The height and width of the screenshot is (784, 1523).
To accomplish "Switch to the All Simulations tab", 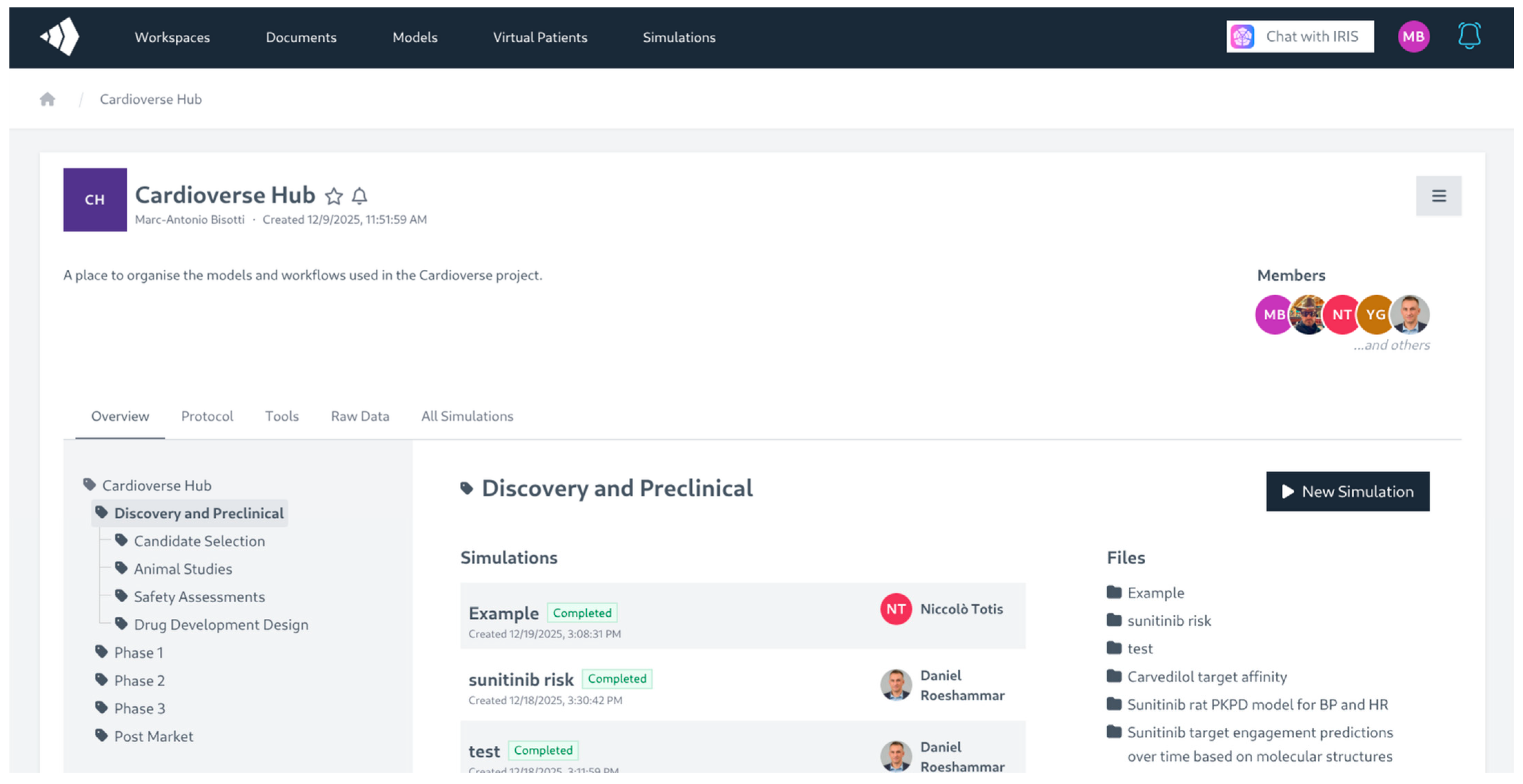I will click(x=467, y=416).
